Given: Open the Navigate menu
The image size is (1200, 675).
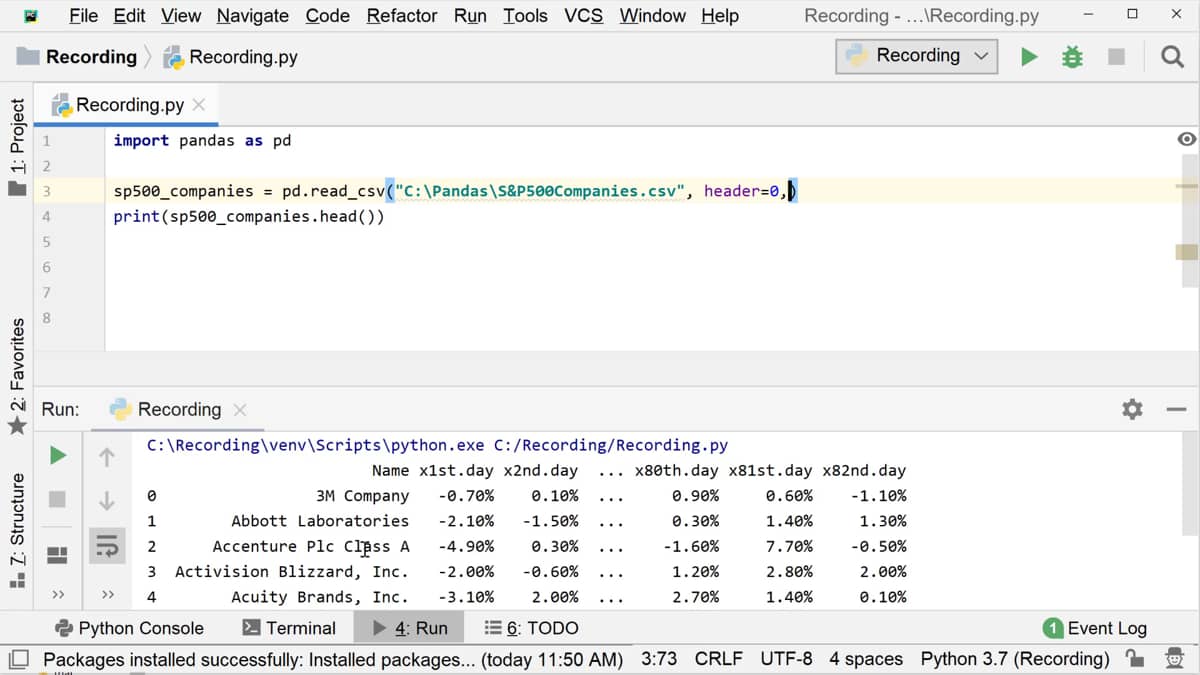Looking at the screenshot, I should tap(253, 16).
